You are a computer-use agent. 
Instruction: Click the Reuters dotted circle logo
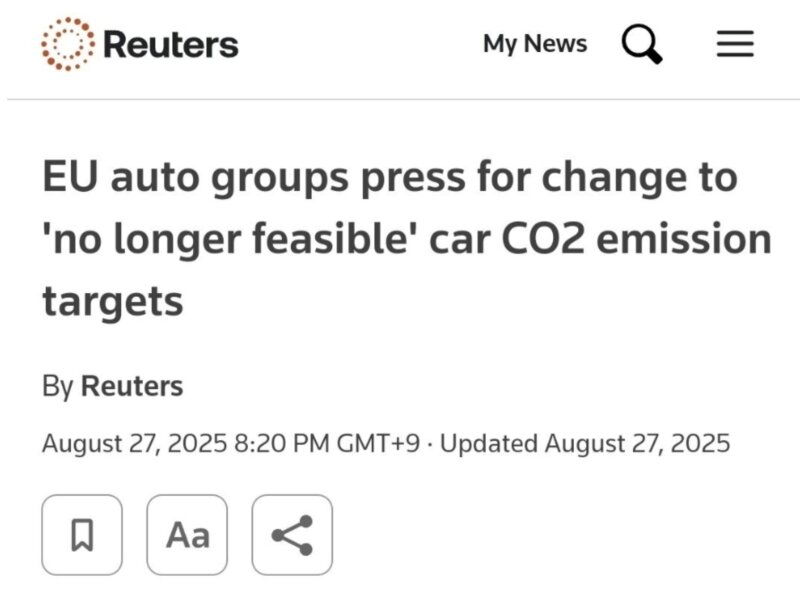[x=68, y=44]
